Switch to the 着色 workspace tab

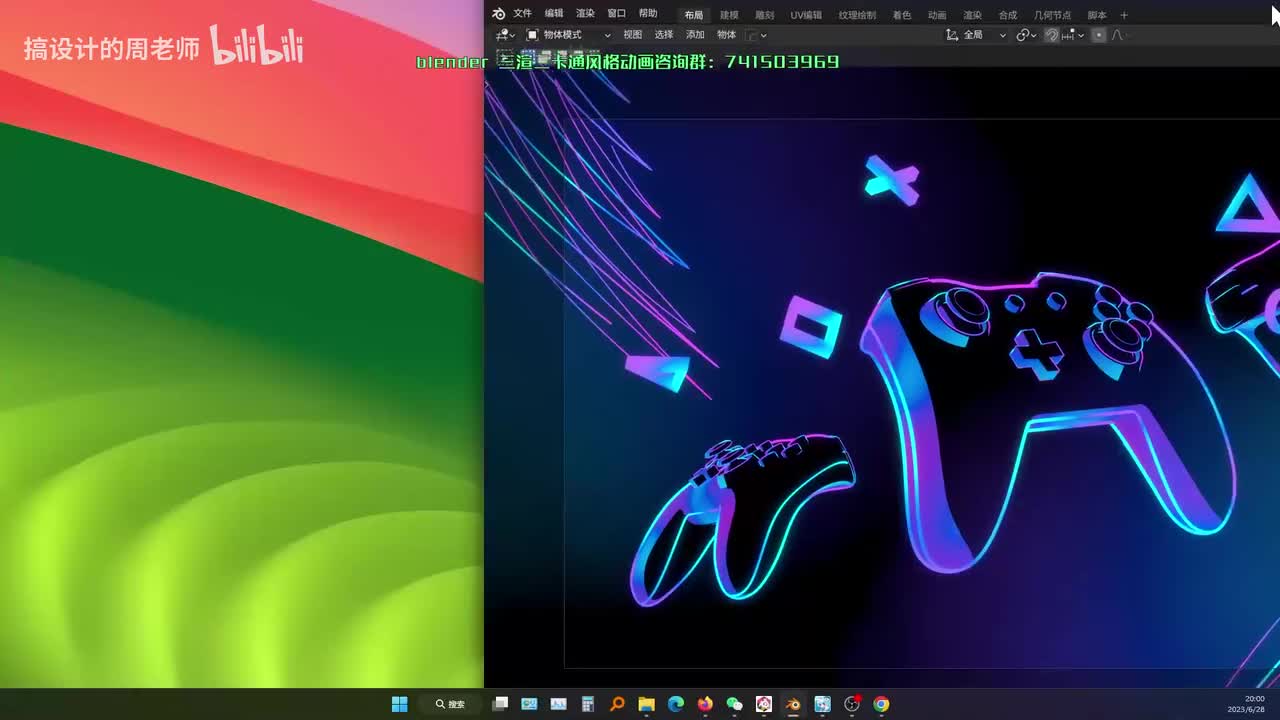pyautogui.click(x=902, y=15)
